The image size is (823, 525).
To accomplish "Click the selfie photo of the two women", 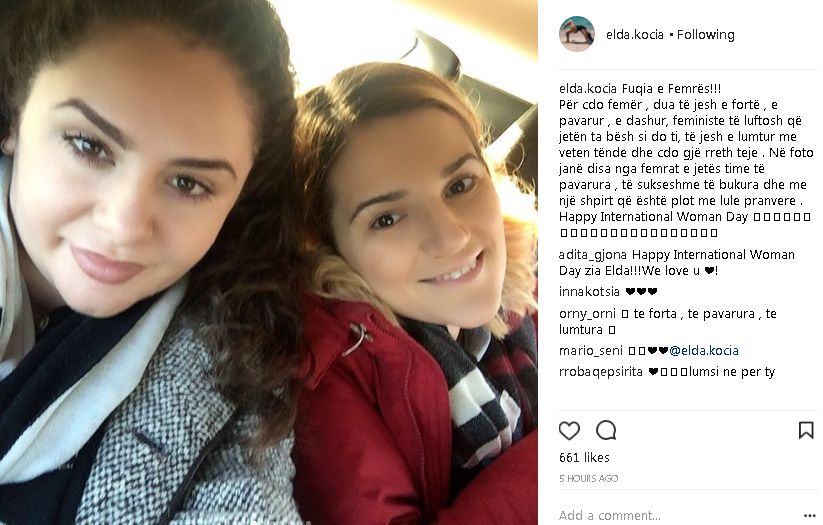I will (x=269, y=262).
